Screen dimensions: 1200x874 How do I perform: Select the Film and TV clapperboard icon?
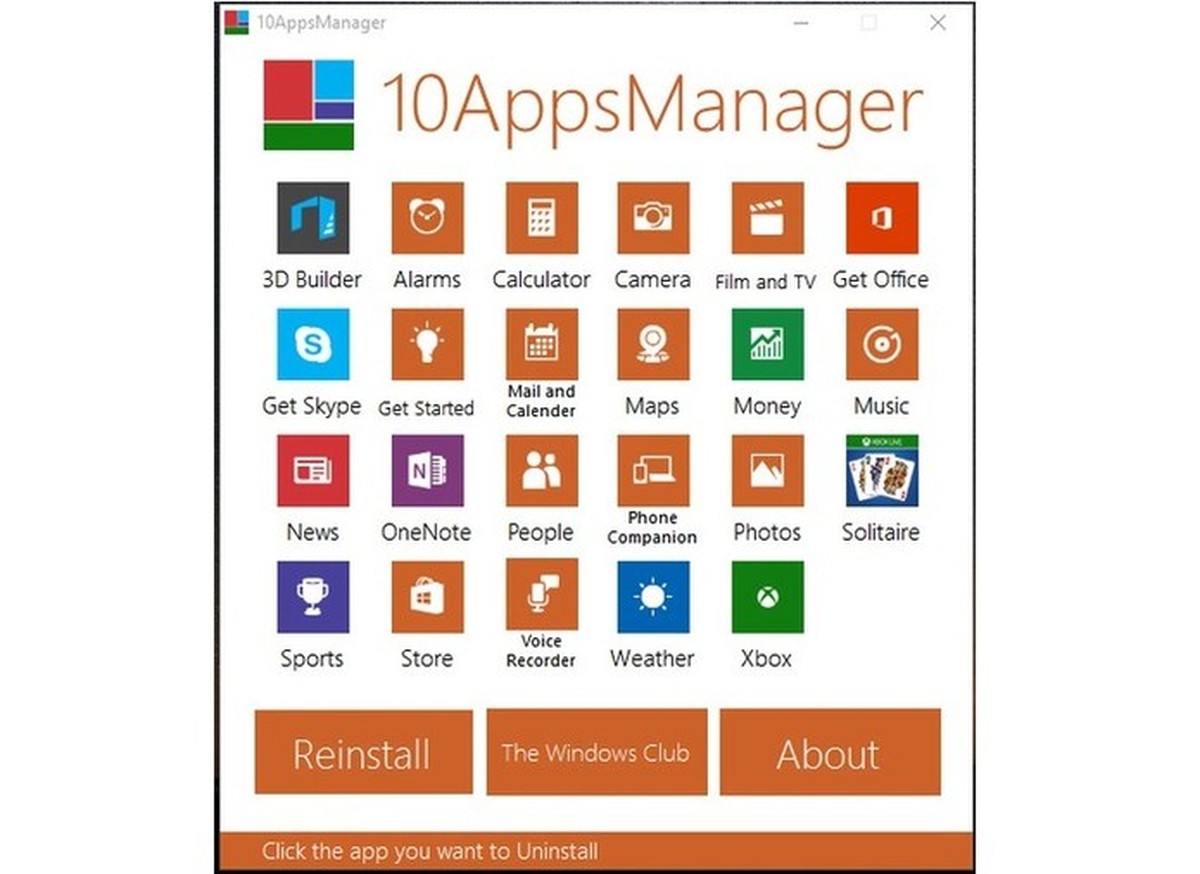click(x=767, y=217)
